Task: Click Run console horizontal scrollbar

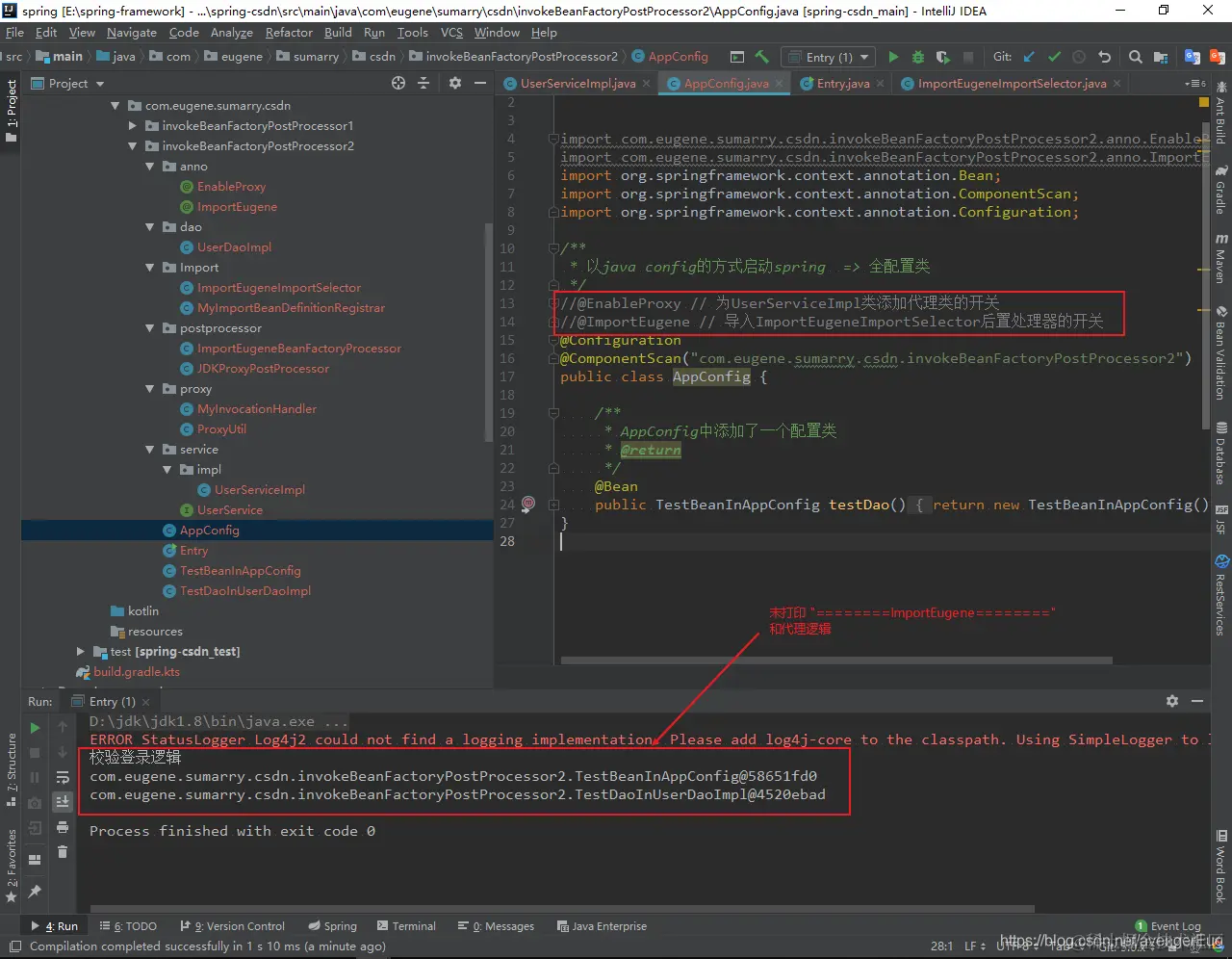Action: coord(562,908)
